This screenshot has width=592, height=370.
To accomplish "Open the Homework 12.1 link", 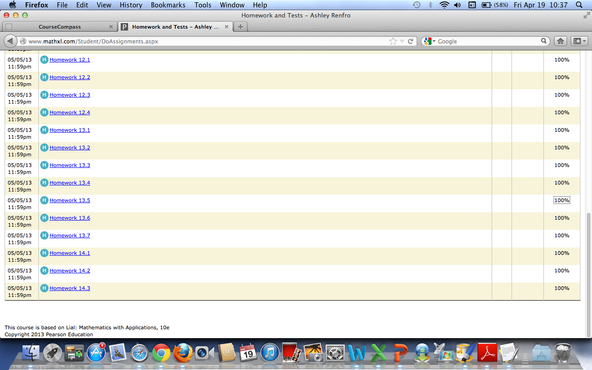I will click(x=70, y=60).
